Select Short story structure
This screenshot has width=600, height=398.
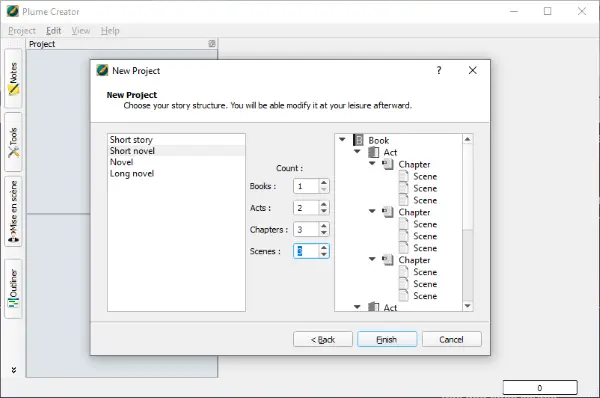point(176,140)
